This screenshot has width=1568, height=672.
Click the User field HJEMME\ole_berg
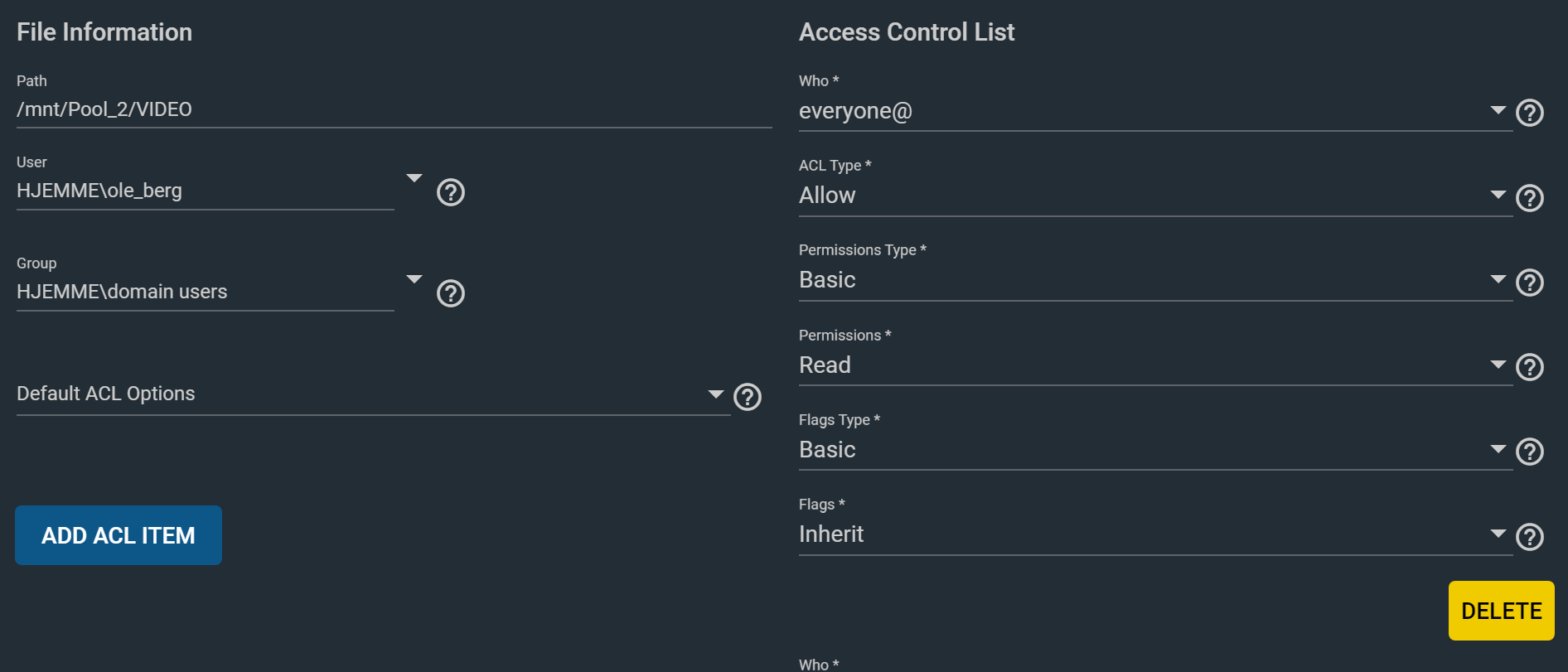pyautogui.click(x=206, y=191)
